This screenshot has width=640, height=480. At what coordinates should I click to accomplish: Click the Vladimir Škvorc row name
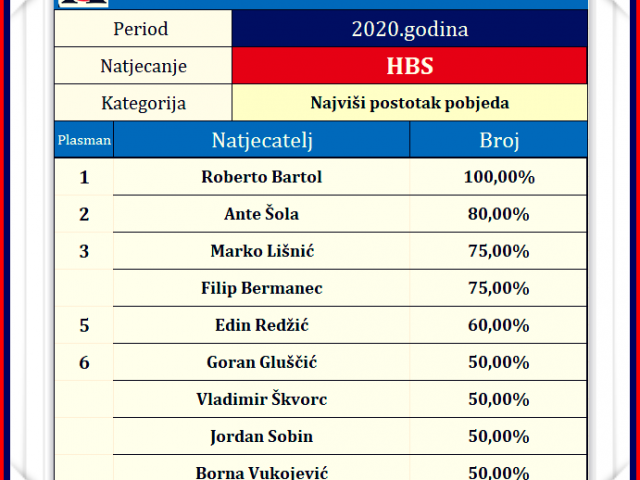pos(262,400)
